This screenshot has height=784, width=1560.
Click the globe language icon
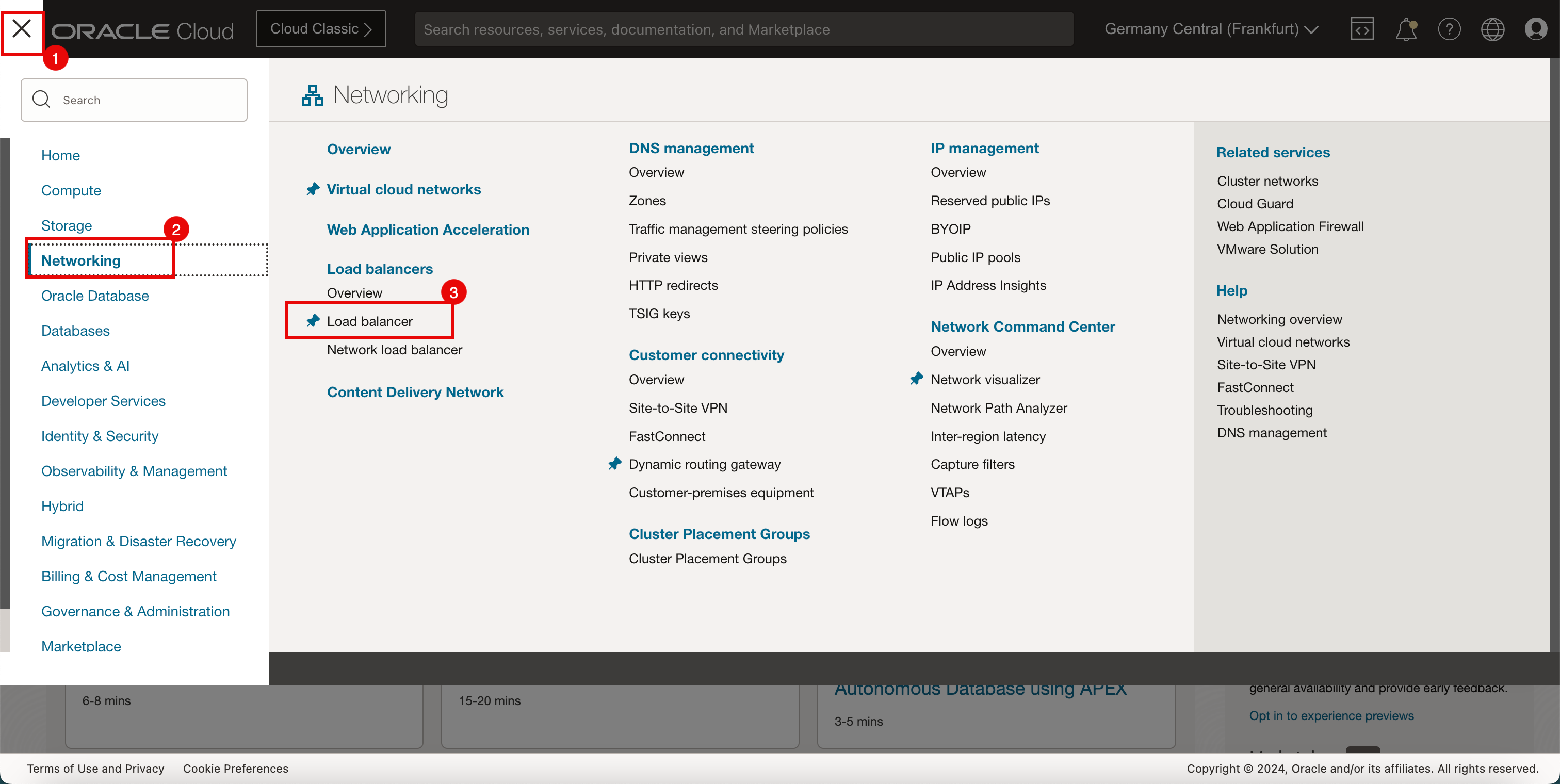(1493, 28)
